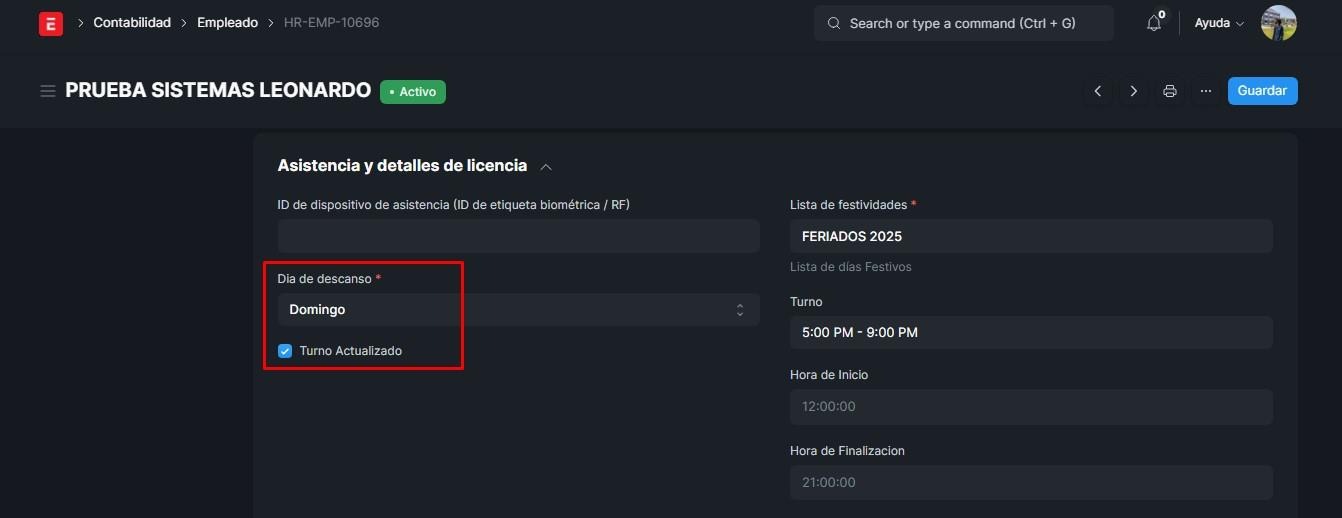Toggle the sidebar hamburger menu
This screenshot has height=518, width=1342.
[x=47, y=91]
